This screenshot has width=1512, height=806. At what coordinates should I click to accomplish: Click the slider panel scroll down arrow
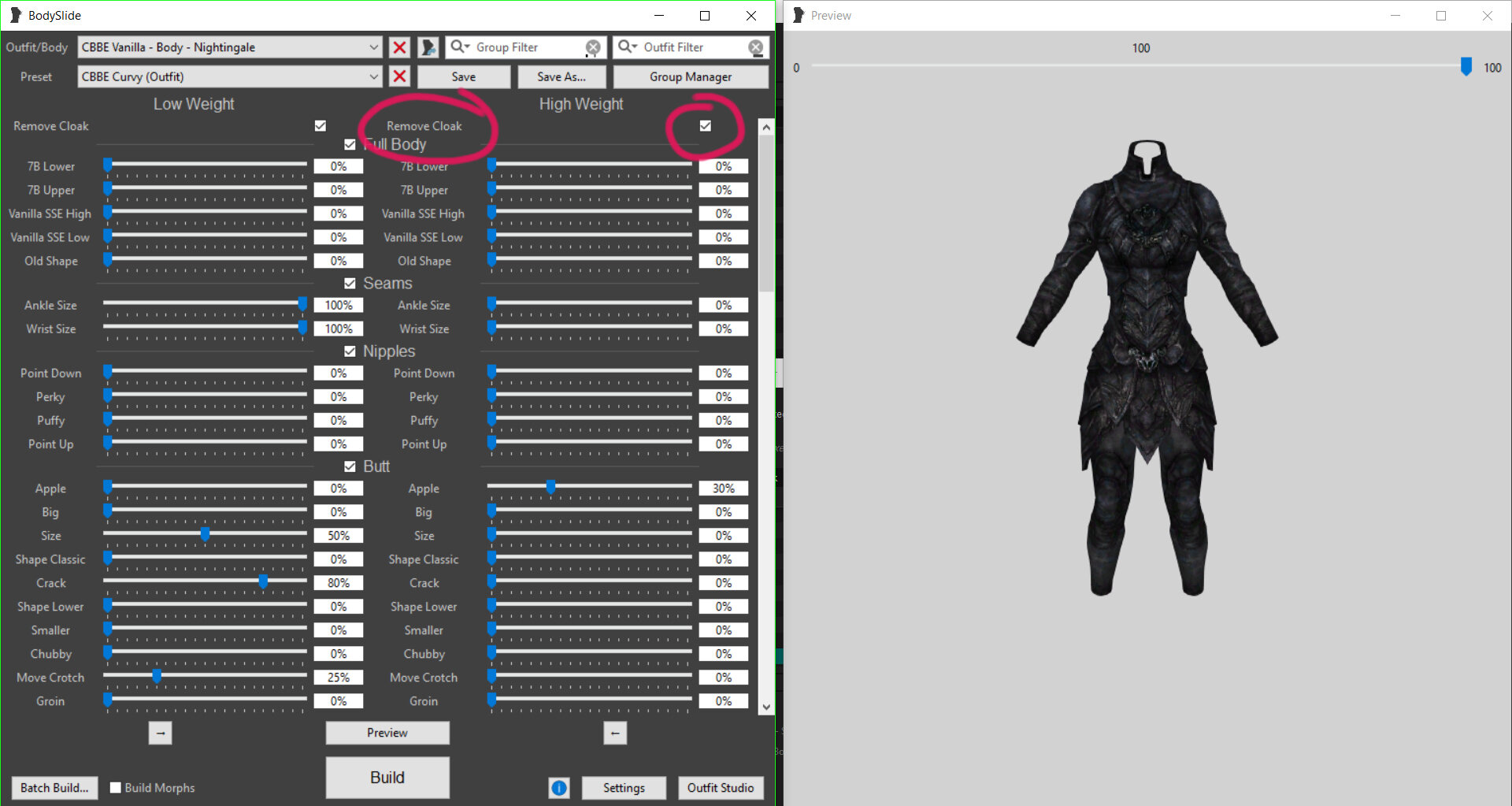(766, 708)
